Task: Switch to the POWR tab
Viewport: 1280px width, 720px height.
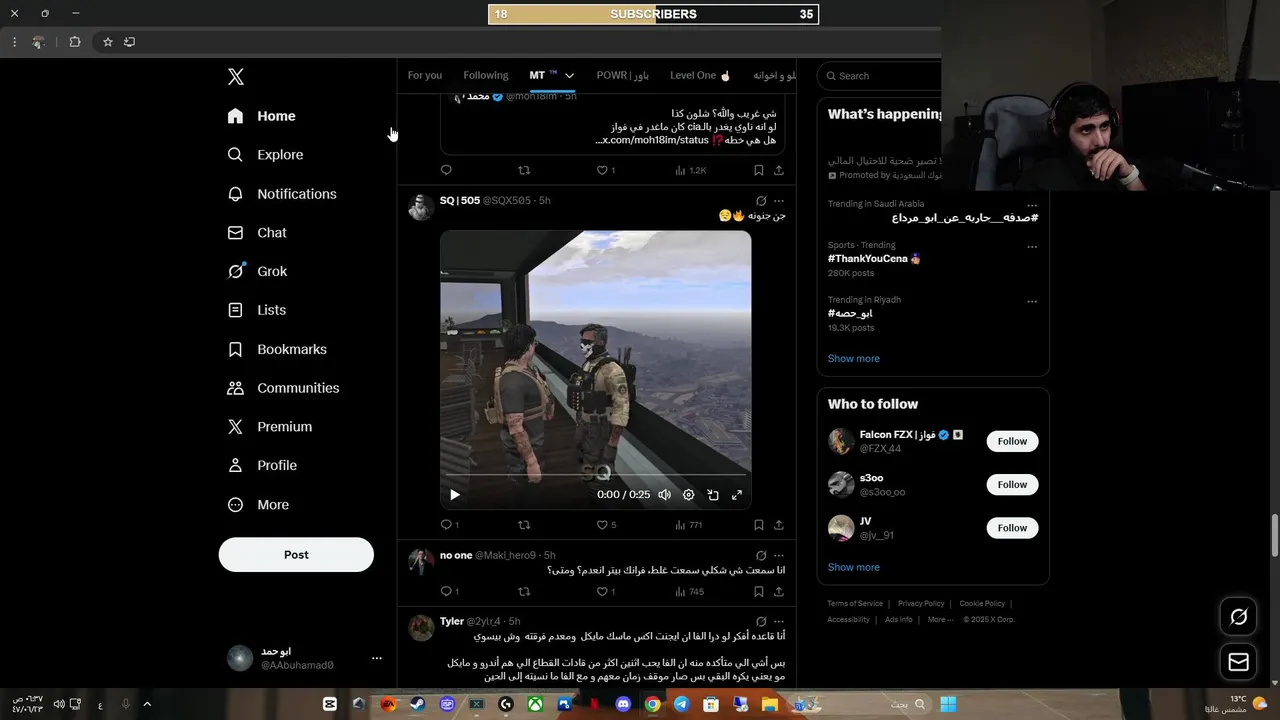Action: (622, 75)
